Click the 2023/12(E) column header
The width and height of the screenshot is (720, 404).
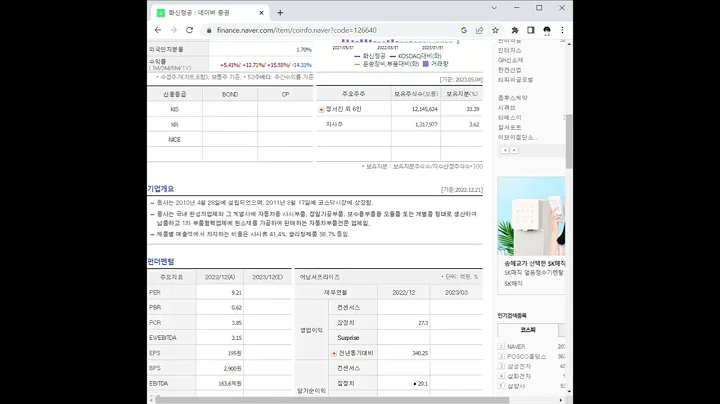(268, 277)
